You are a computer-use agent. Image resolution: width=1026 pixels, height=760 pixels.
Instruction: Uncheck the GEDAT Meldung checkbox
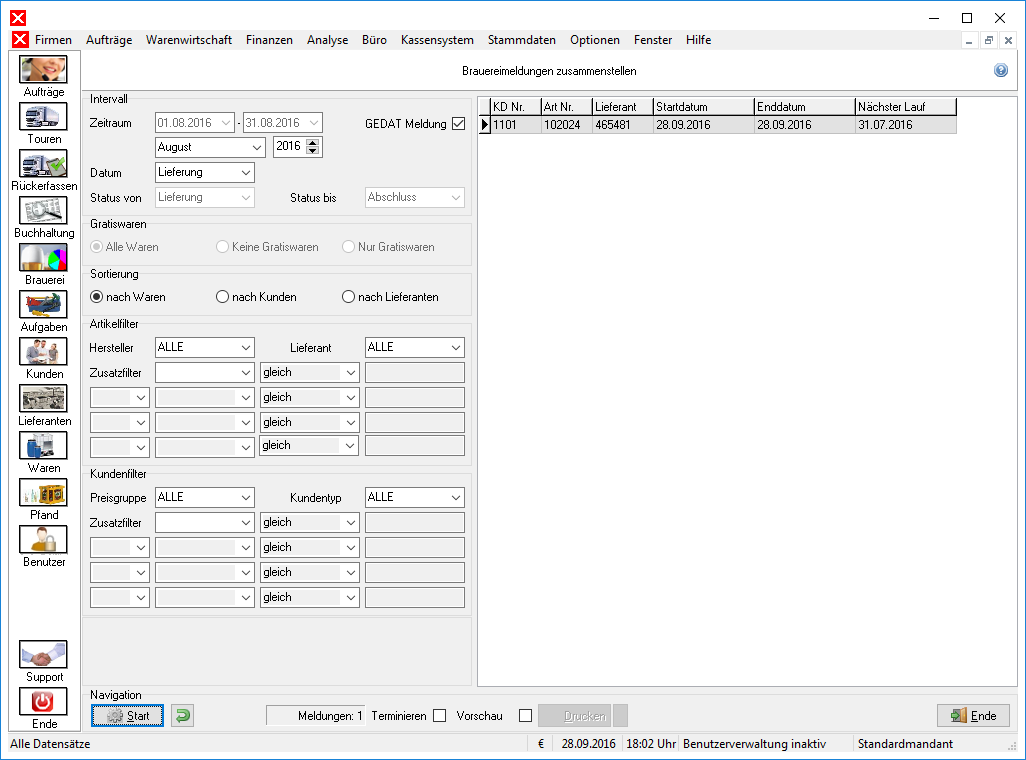458,123
